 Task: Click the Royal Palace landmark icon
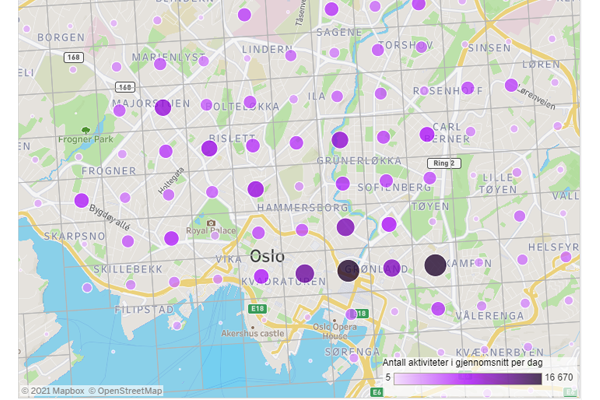click(x=211, y=223)
